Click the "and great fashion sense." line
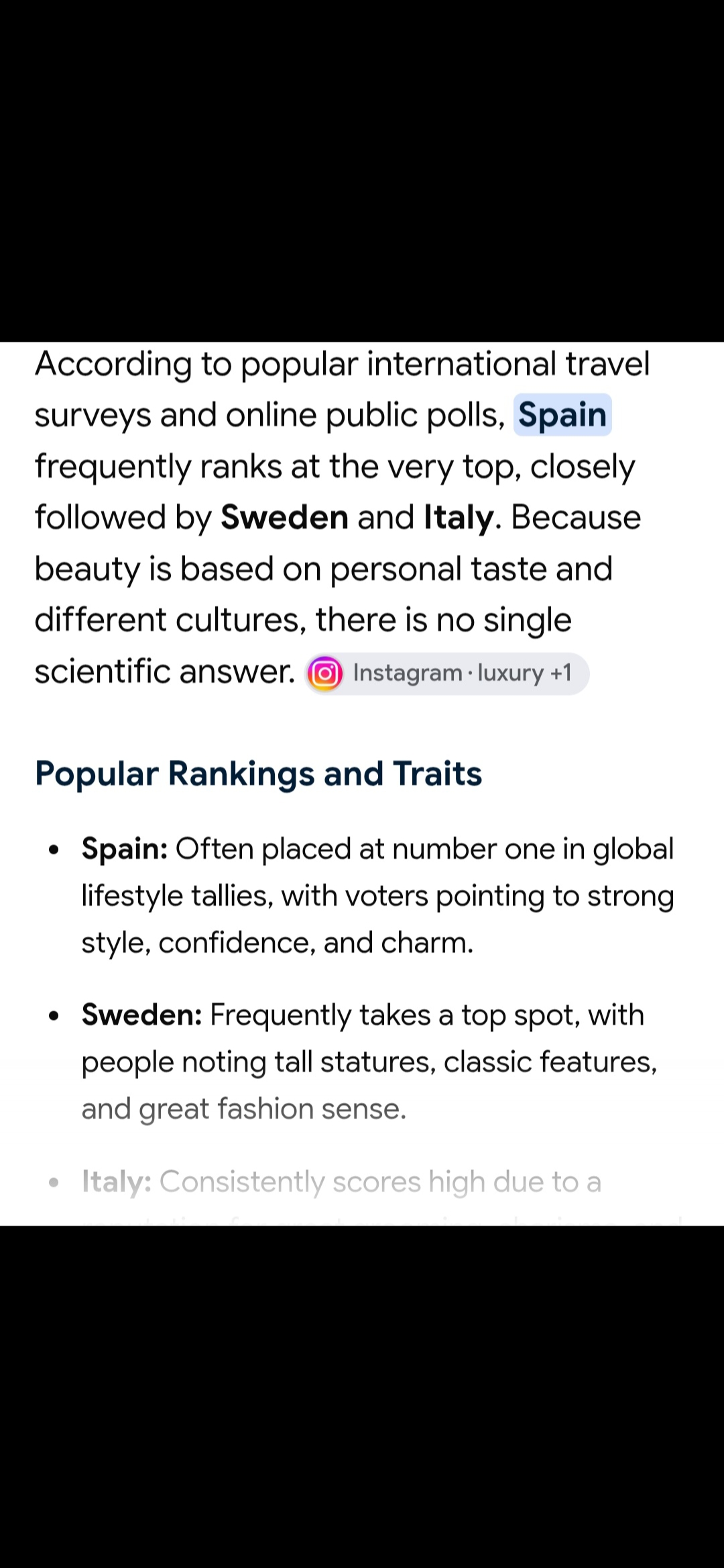Viewport: 724px width, 1568px height. 244,1110
